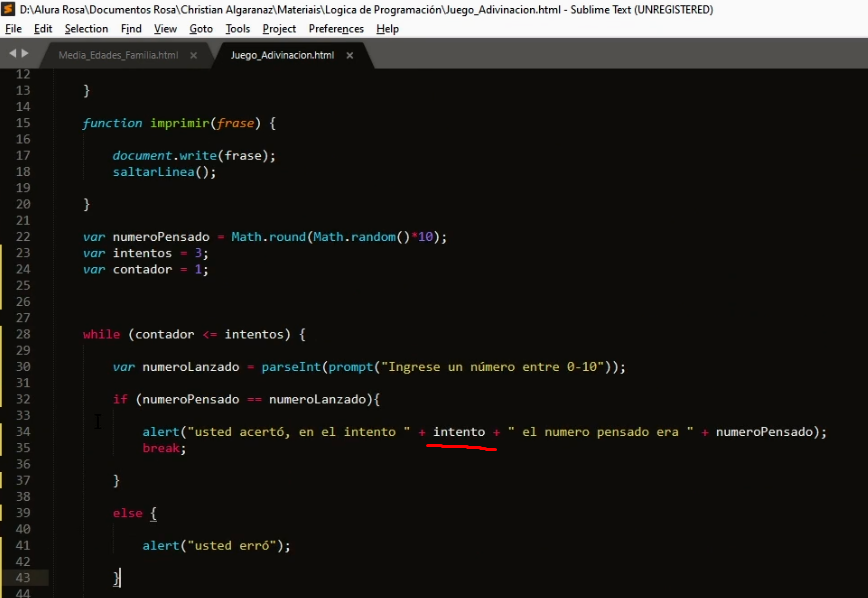
Task: Click the 'if' keyword on line 32
Action: [120, 399]
